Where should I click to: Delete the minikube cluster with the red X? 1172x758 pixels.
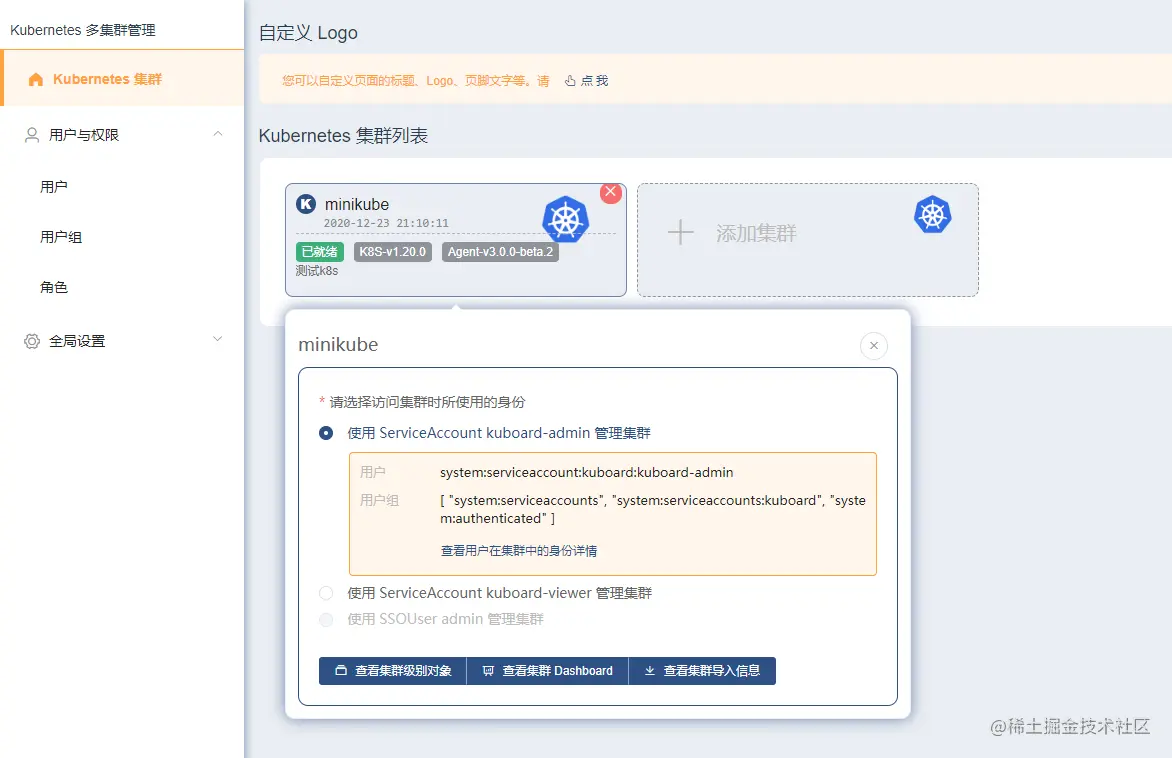point(611,192)
